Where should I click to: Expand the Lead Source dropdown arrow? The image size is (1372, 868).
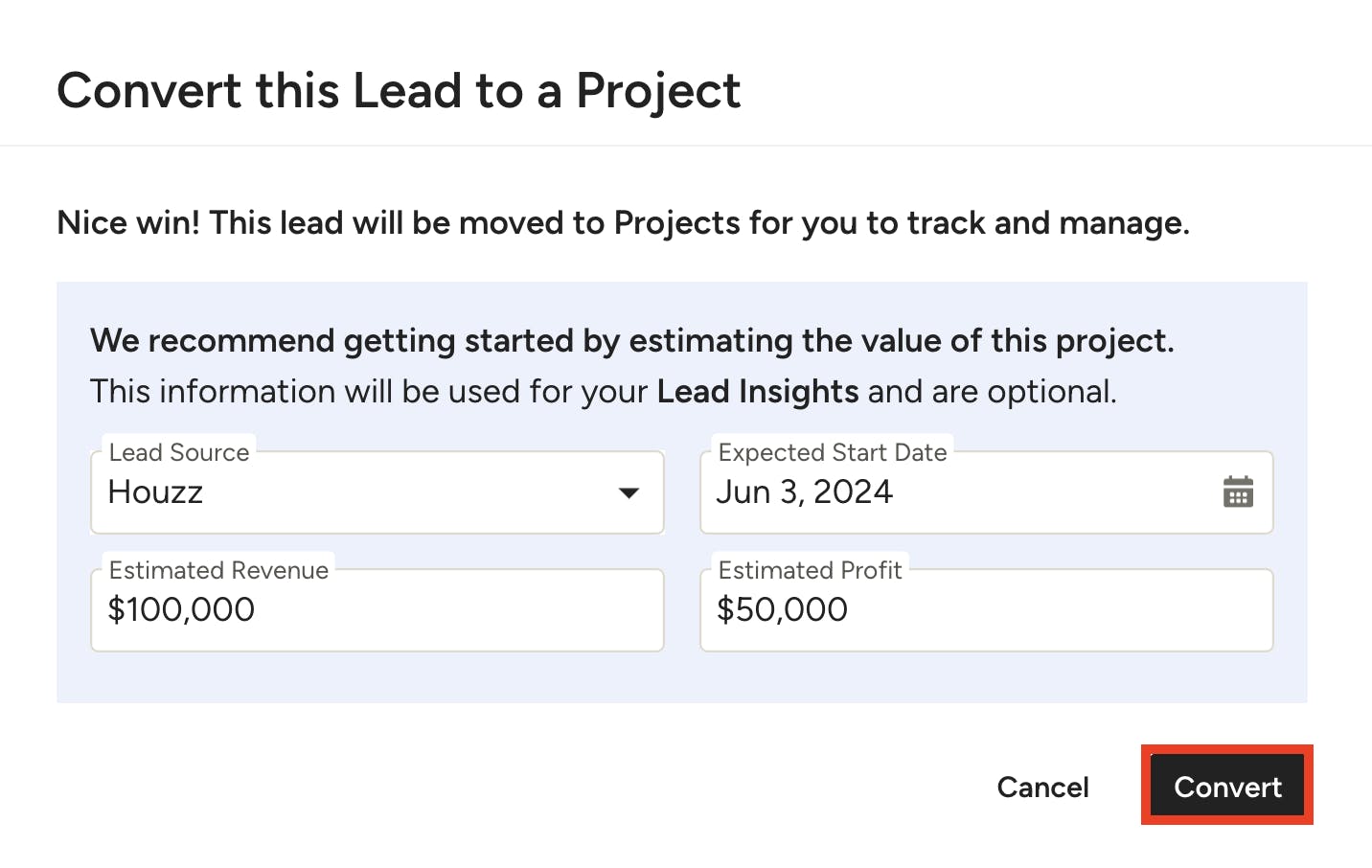[x=629, y=493]
